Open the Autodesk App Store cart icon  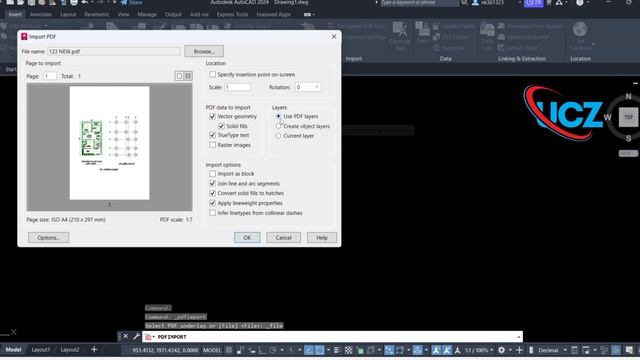tap(549, 2)
